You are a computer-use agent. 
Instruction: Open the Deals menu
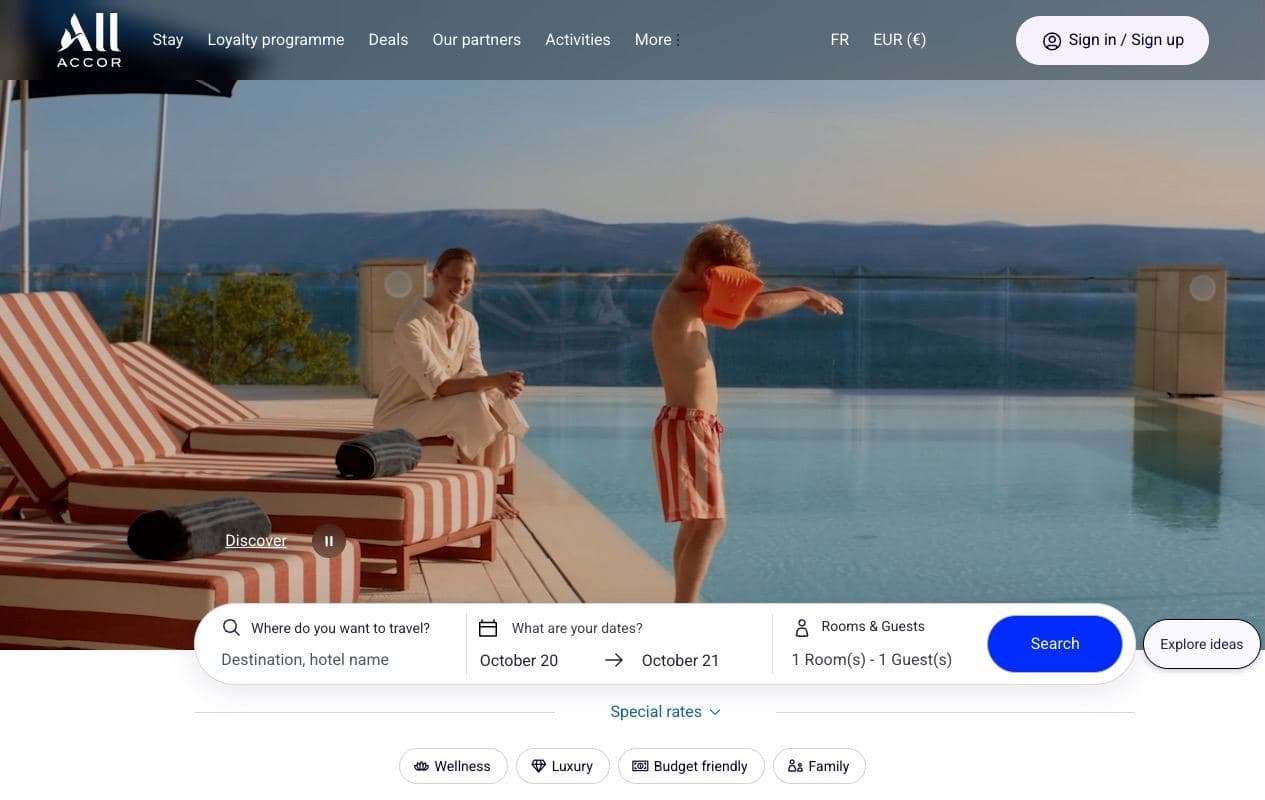(x=388, y=40)
